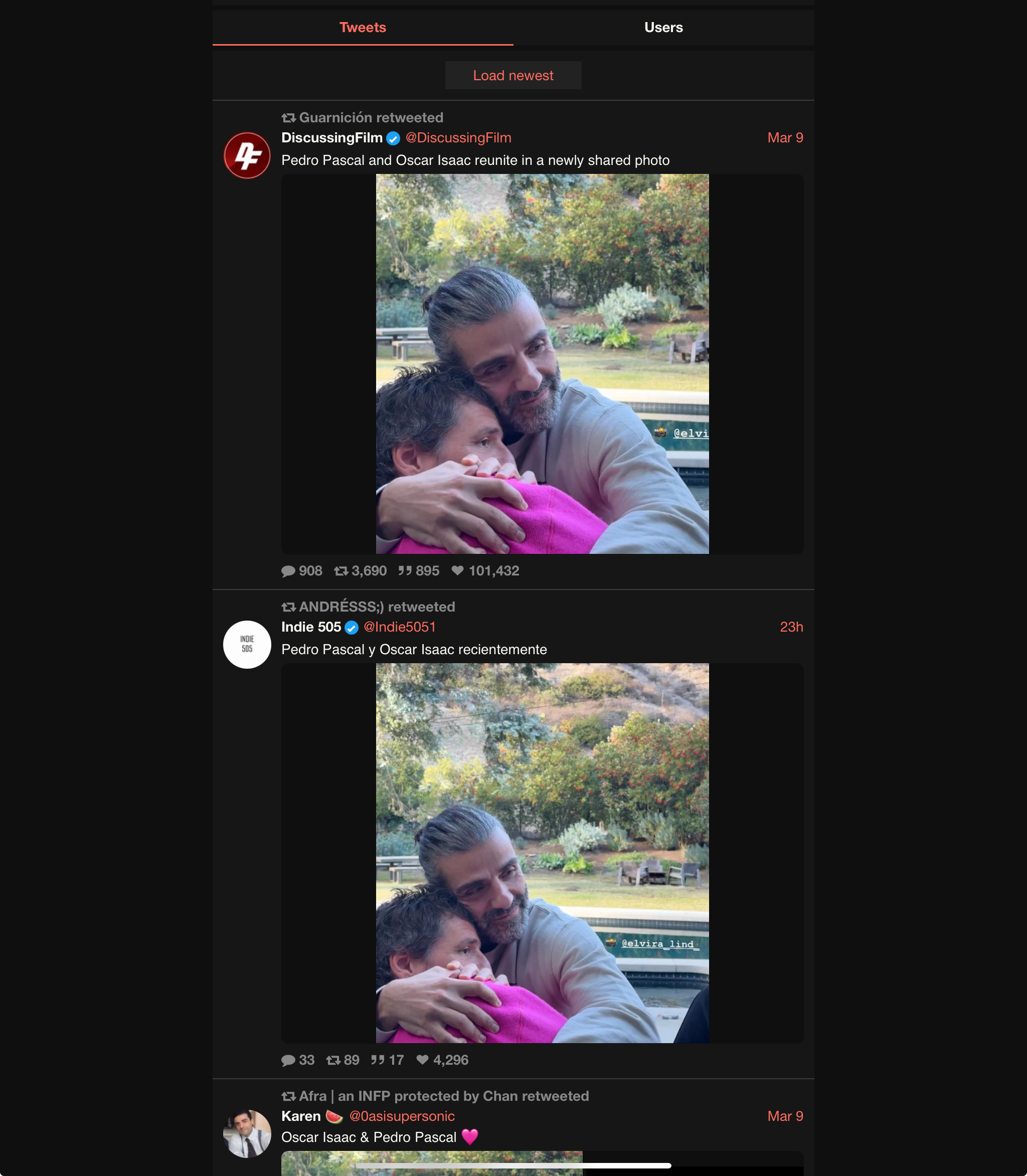Select the Tweets tab
This screenshot has height=1176, width=1027.
[x=363, y=28]
